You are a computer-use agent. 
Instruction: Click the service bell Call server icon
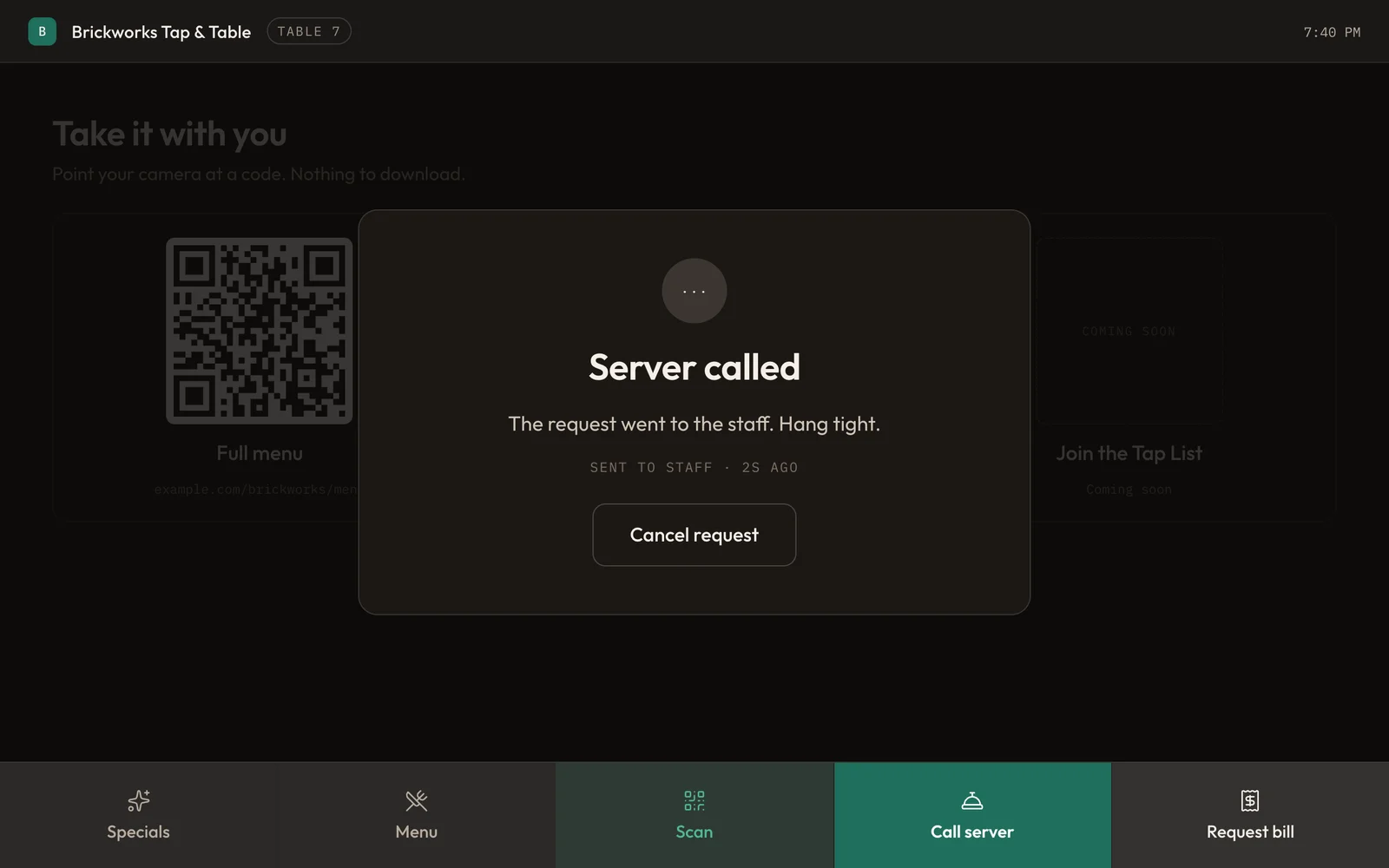(972, 800)
